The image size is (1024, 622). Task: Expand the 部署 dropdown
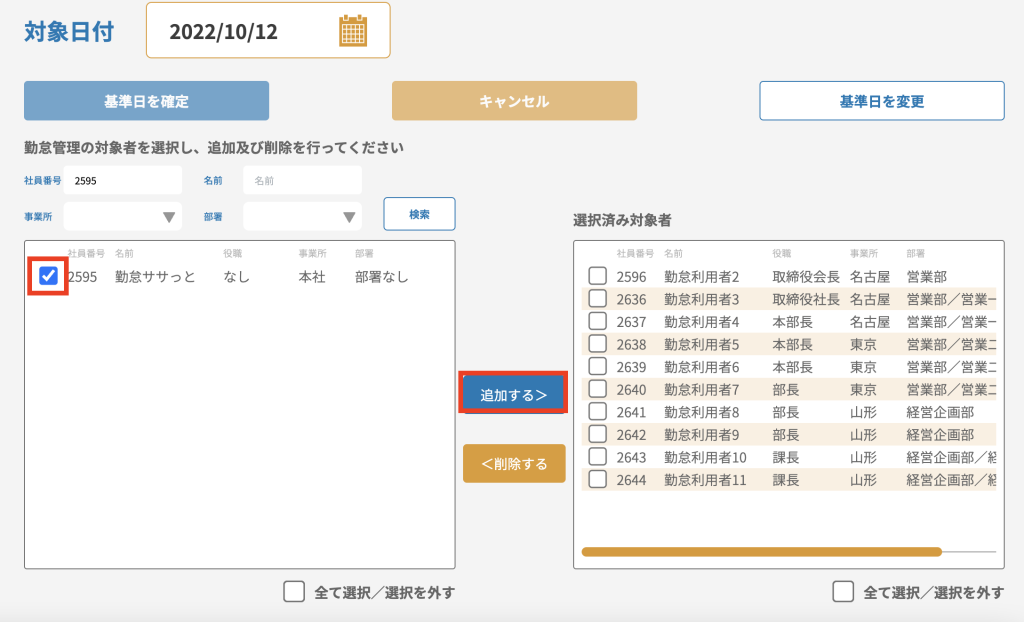point(302,216)
